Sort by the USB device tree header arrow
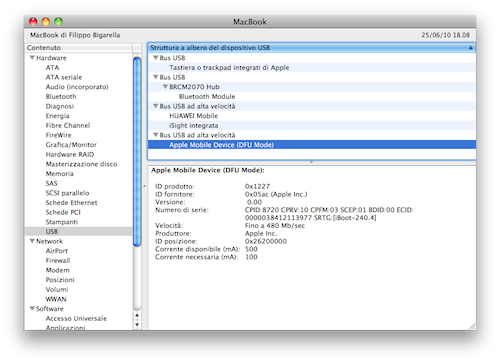 click(471, 48)
